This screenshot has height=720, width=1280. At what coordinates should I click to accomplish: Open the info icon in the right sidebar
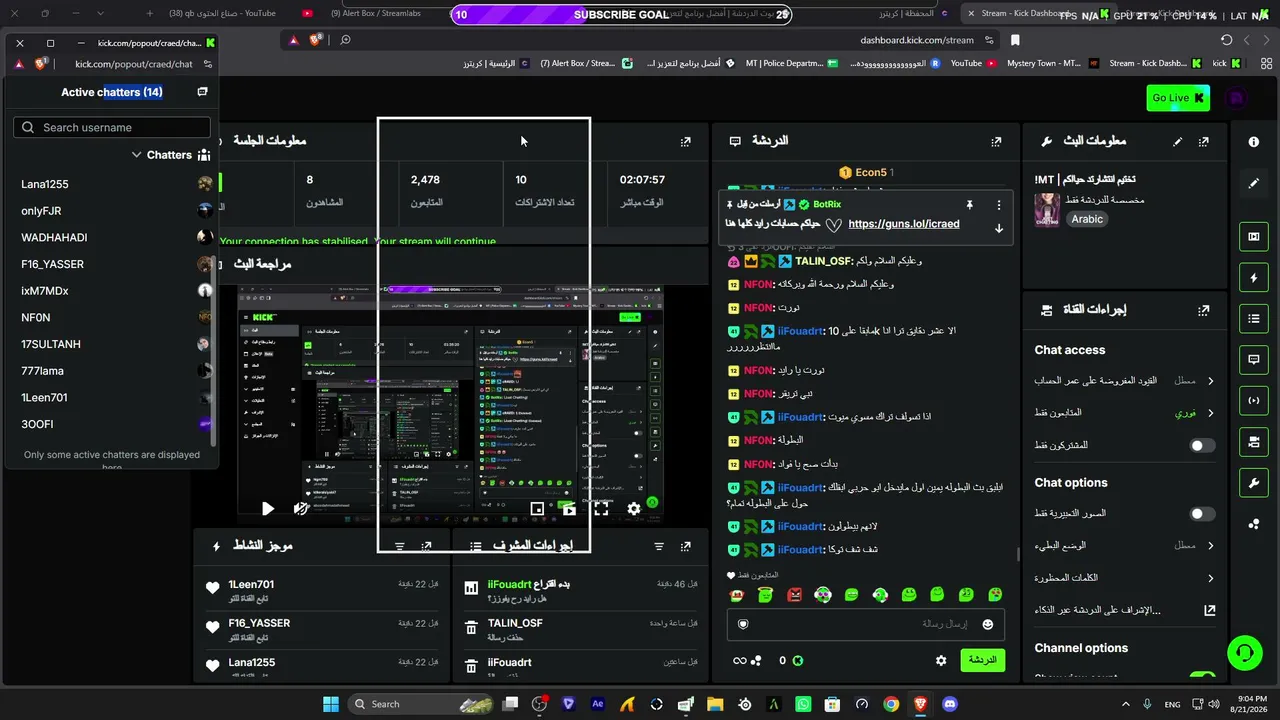click(x=1253, y=142)
